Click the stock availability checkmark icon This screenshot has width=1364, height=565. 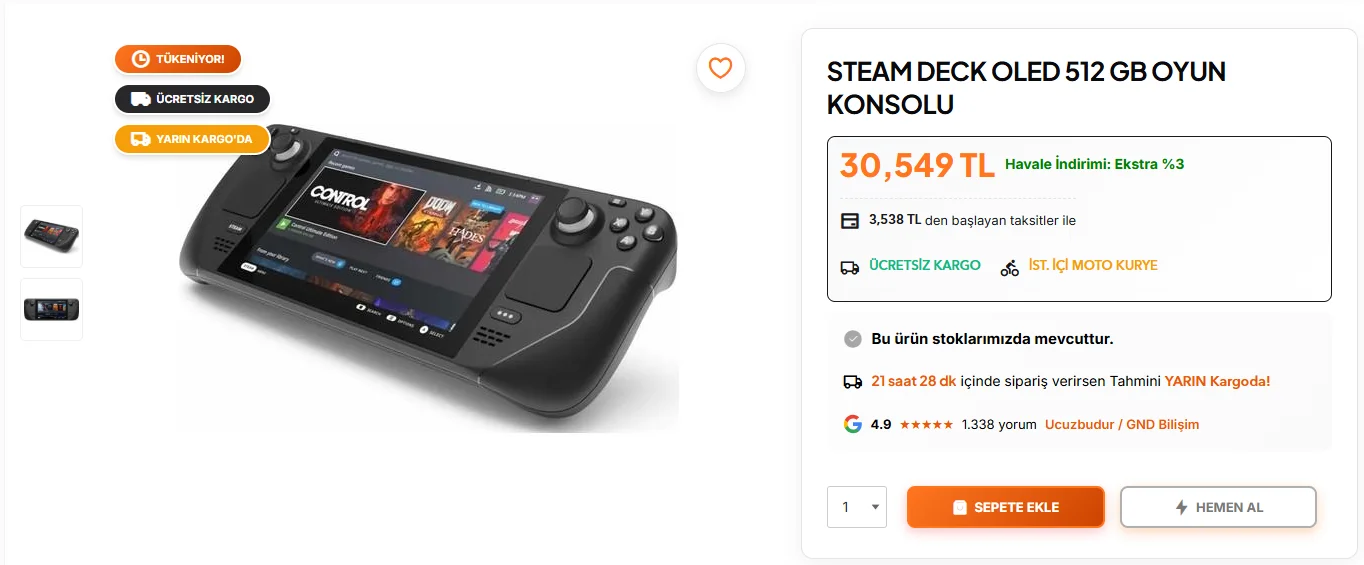click(x=852, y=339)
